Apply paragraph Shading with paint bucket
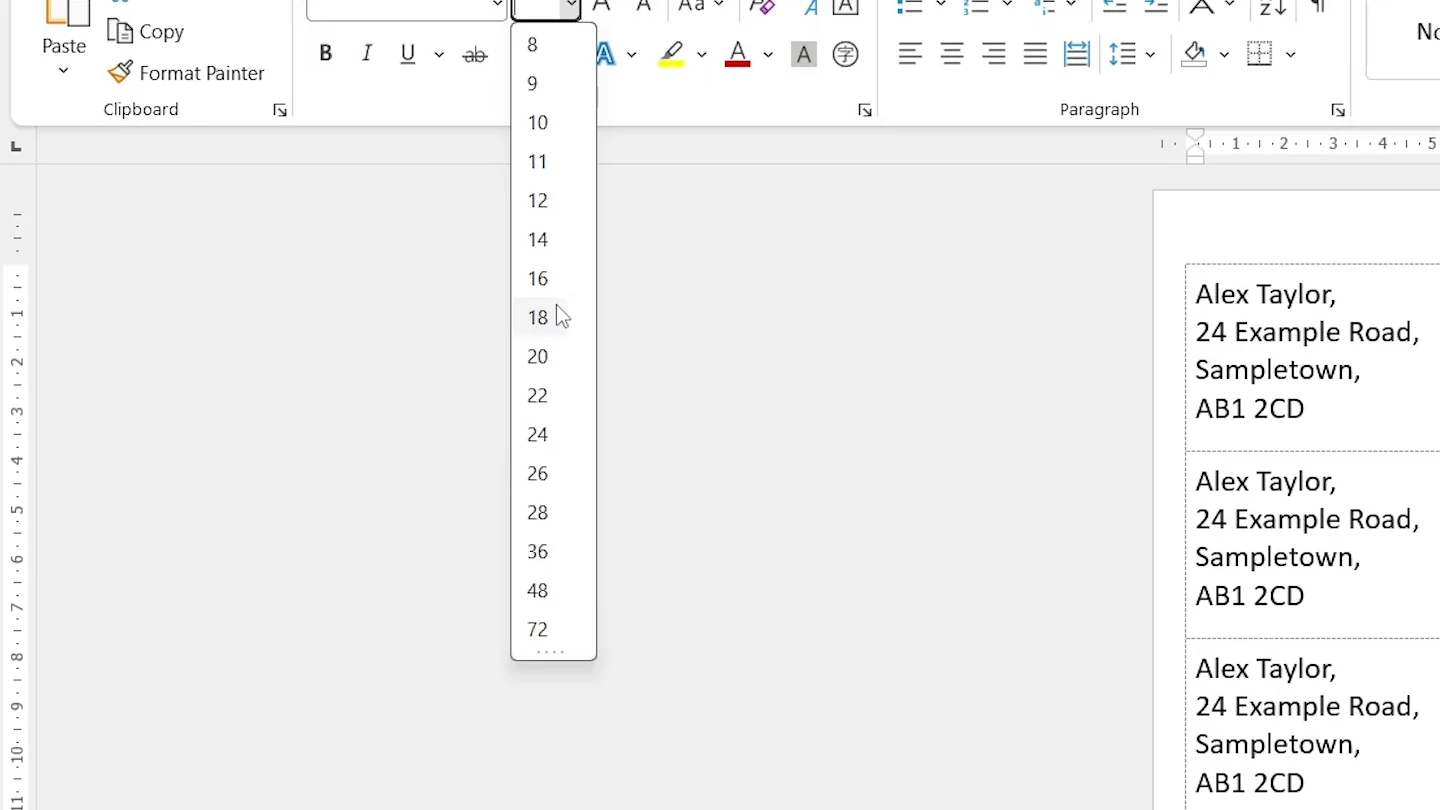1440x810 pixels. [x=1194, y=54]
